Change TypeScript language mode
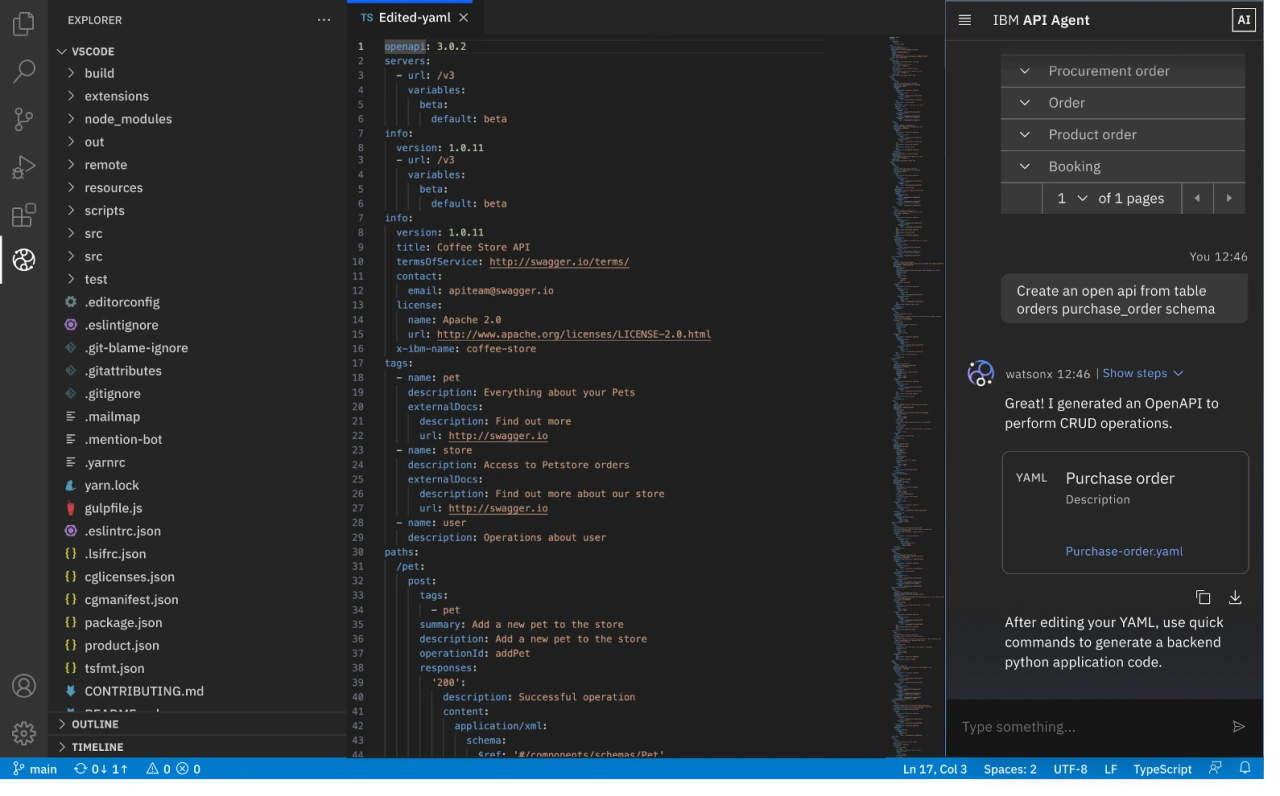 tap(1162, 769)
